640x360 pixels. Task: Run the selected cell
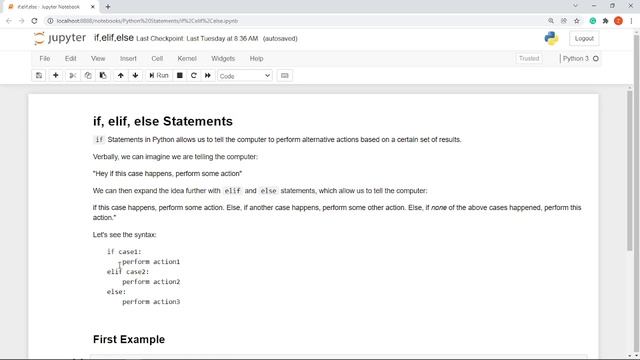(x=159, y=76)
